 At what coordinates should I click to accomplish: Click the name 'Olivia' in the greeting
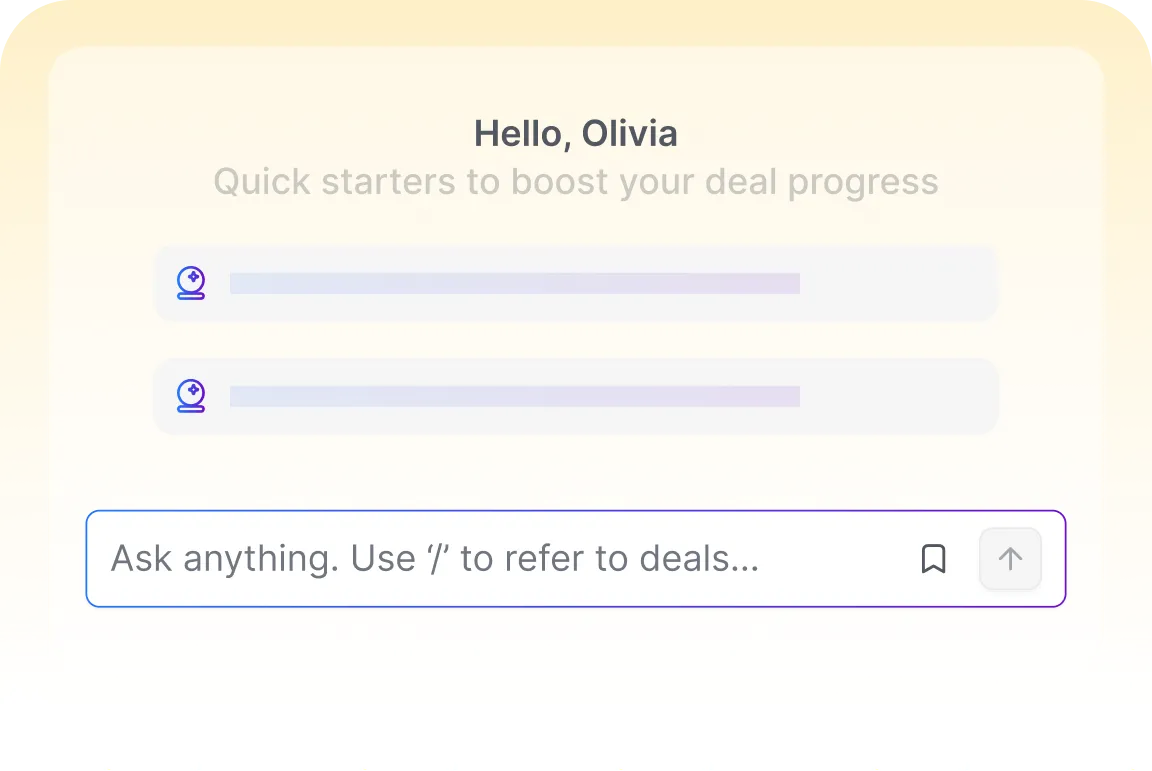[630, 134]
